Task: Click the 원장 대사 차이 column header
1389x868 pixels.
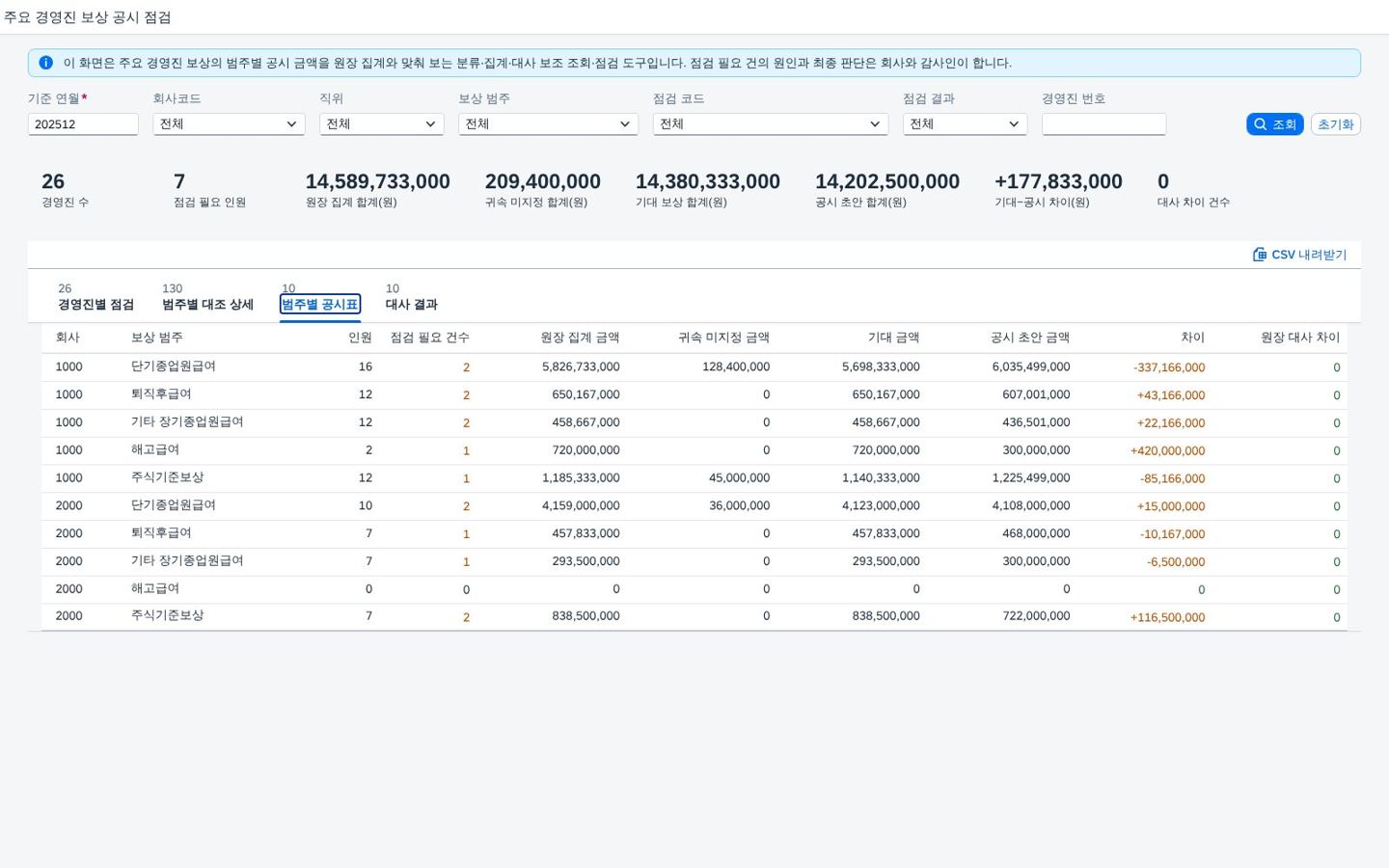Action: click(x=1300, y=338)
